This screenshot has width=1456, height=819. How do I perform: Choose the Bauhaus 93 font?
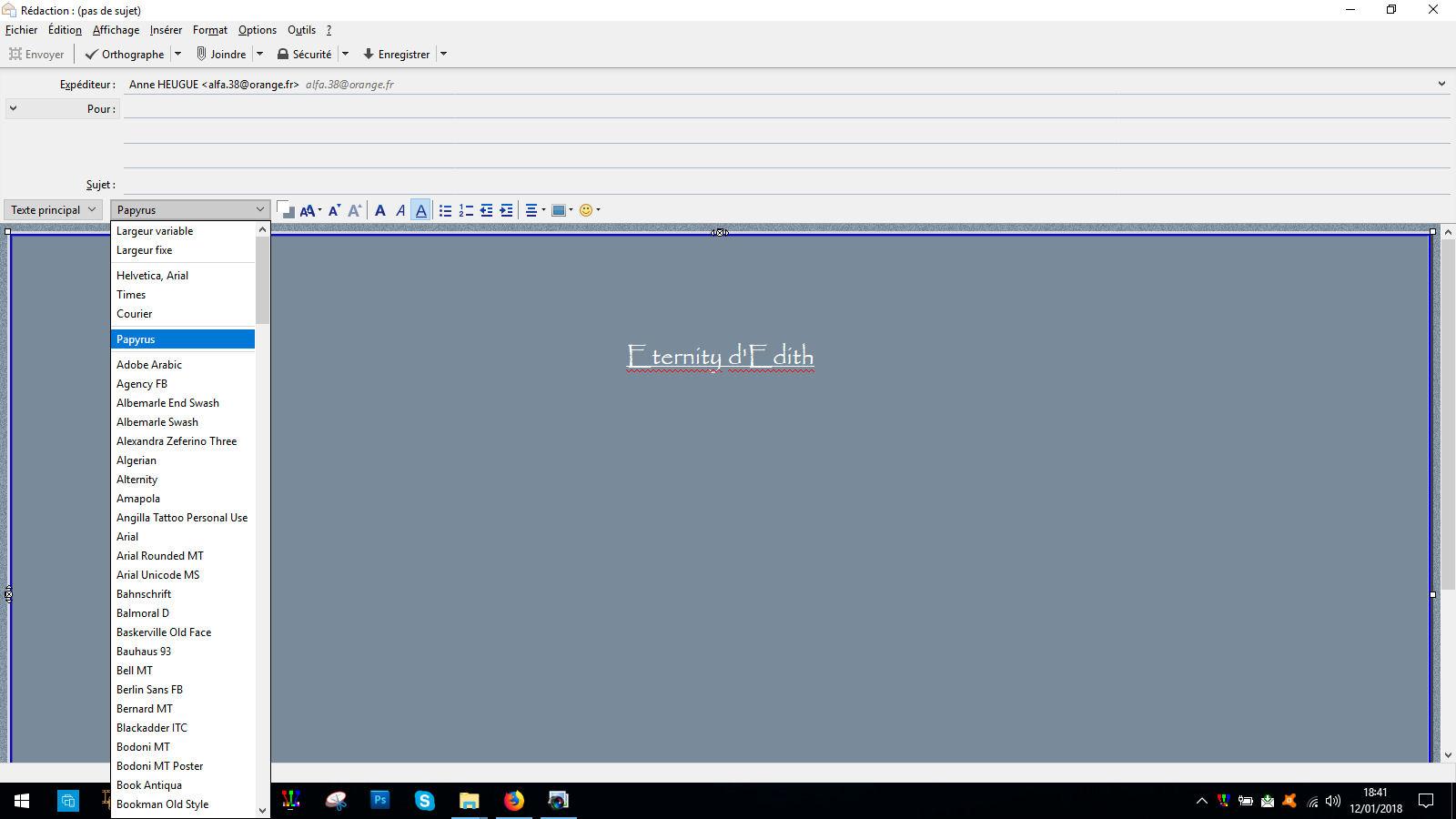click(182, 652)
